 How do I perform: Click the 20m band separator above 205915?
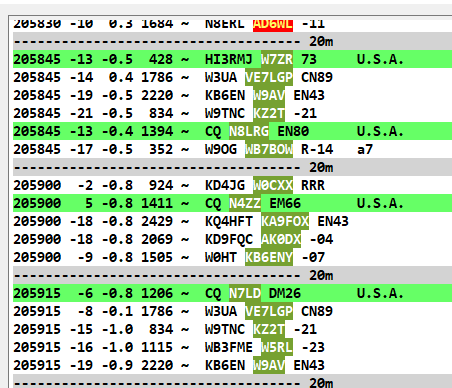[232, 275]
